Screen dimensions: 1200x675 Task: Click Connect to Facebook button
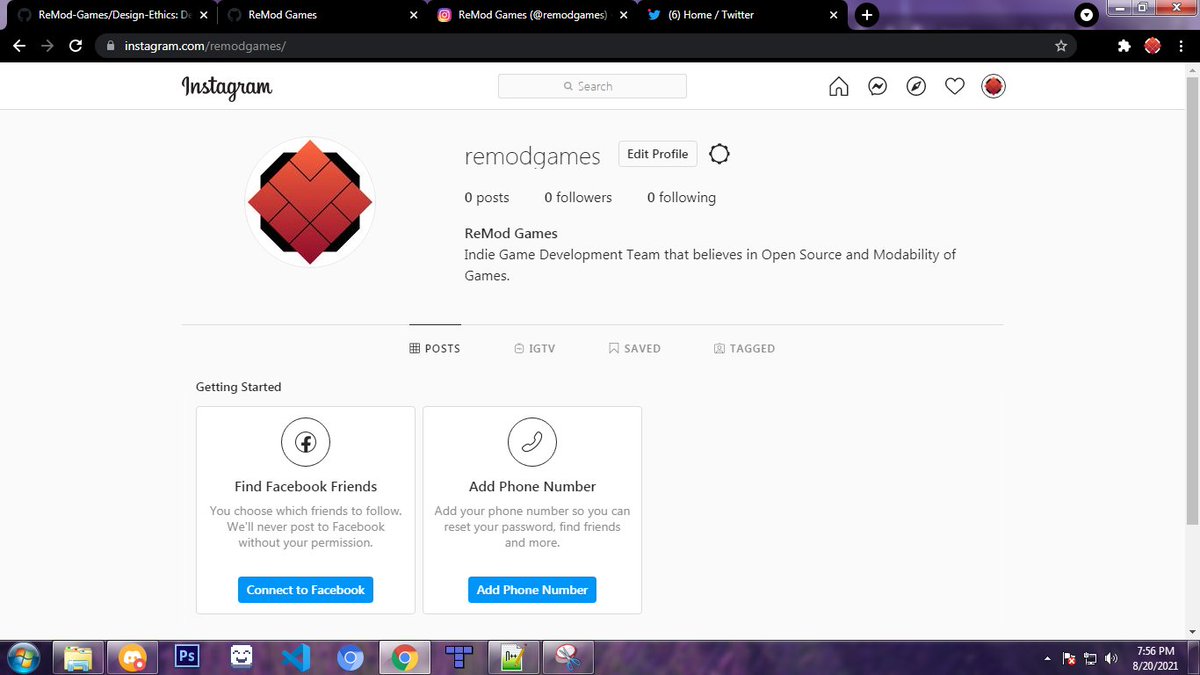(x=305, y=590)
